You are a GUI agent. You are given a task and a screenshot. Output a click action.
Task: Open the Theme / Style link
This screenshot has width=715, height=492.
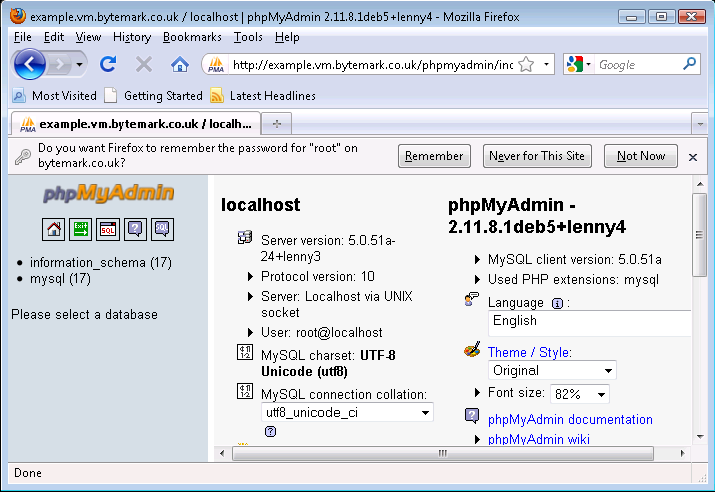pos(528,352)
